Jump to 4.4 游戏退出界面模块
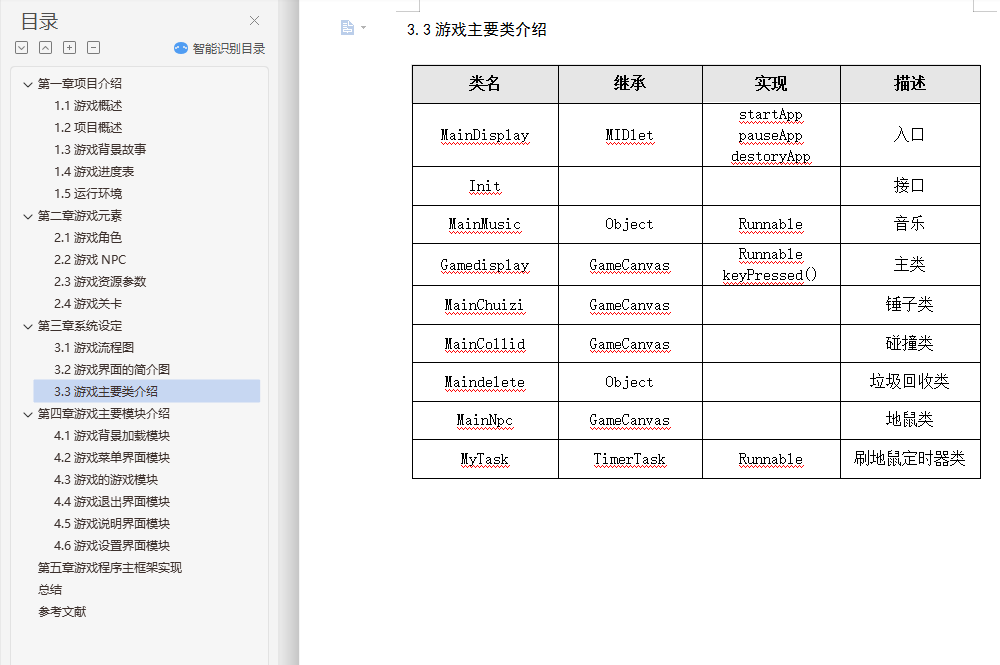 pos(112,502)
